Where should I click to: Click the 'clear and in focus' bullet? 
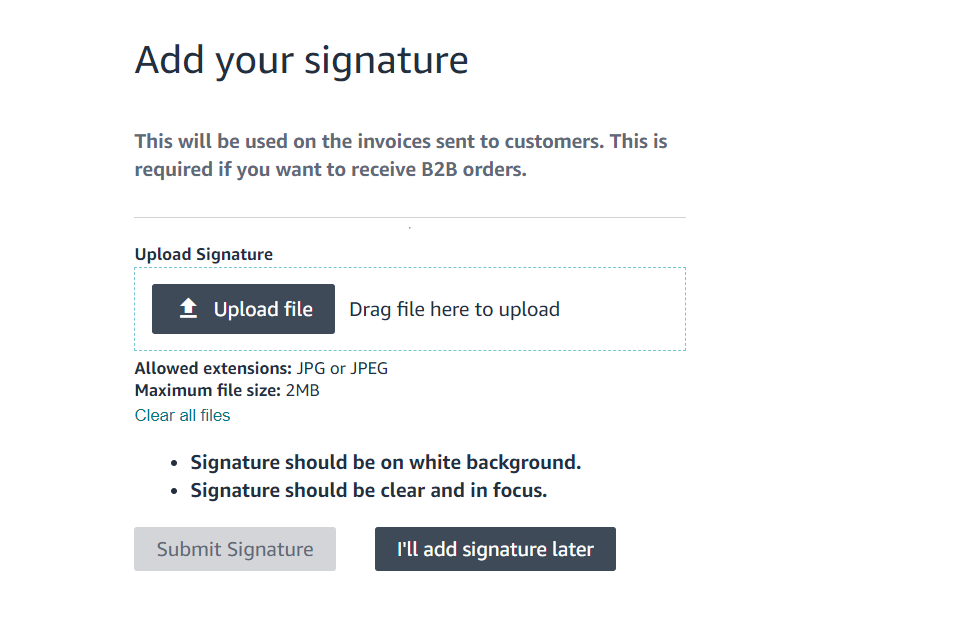point(368,490)
